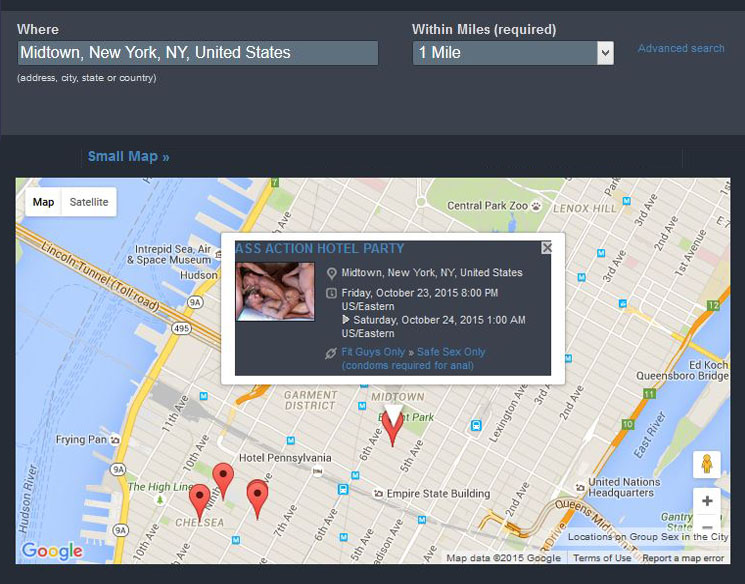Click into the Where location input field
Screen dimensions: 745x584
[197, 53]
